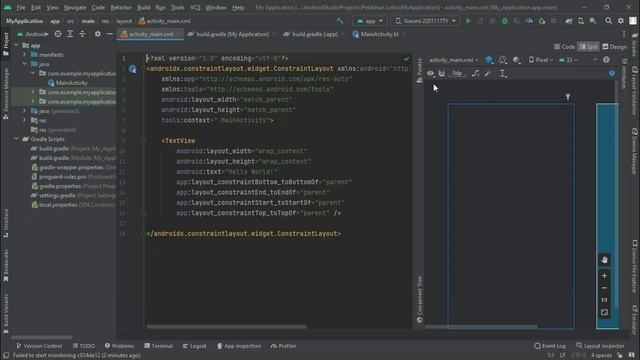Viewport: 640px width, 360px height.
Task: Open the Device Manager phone icon in main toolbar
Action: click(x=581, y=21)
